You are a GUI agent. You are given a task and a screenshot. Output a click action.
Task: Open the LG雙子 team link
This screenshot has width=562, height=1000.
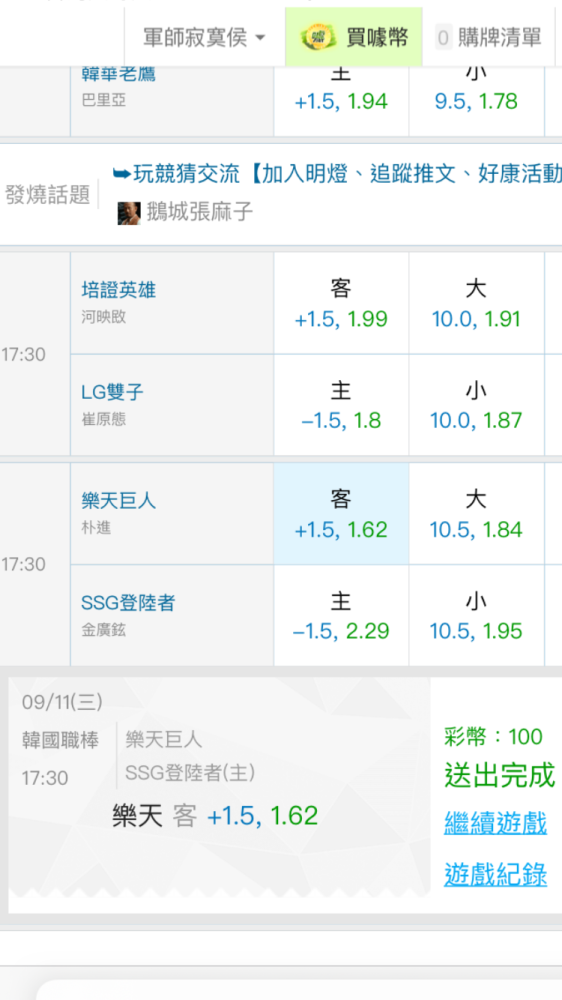click(x=112, y=392)
